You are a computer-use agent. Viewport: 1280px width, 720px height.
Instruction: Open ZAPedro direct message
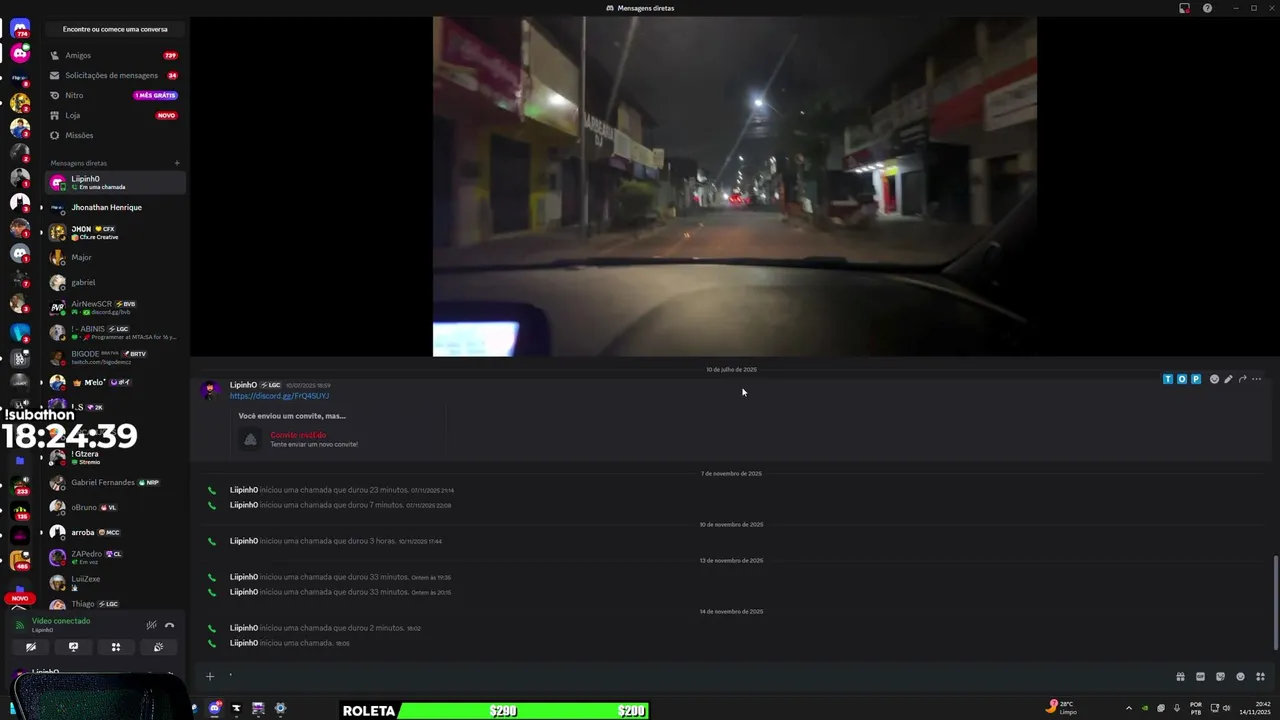coord(115,557)
